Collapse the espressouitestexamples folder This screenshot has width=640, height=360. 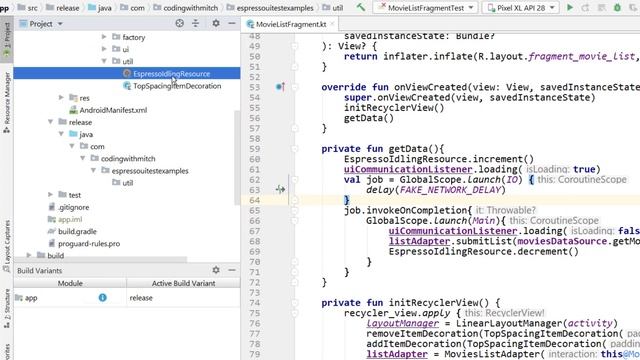(x=93, y=170)
